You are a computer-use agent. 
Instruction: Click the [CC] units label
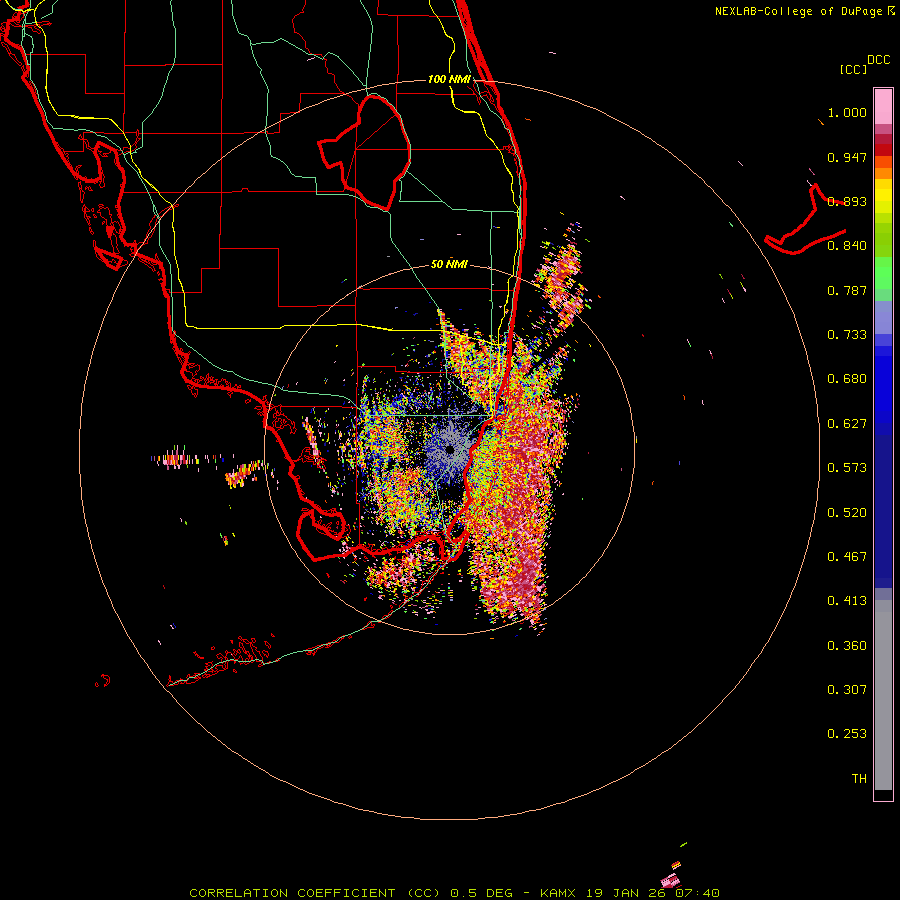(853, 69)
